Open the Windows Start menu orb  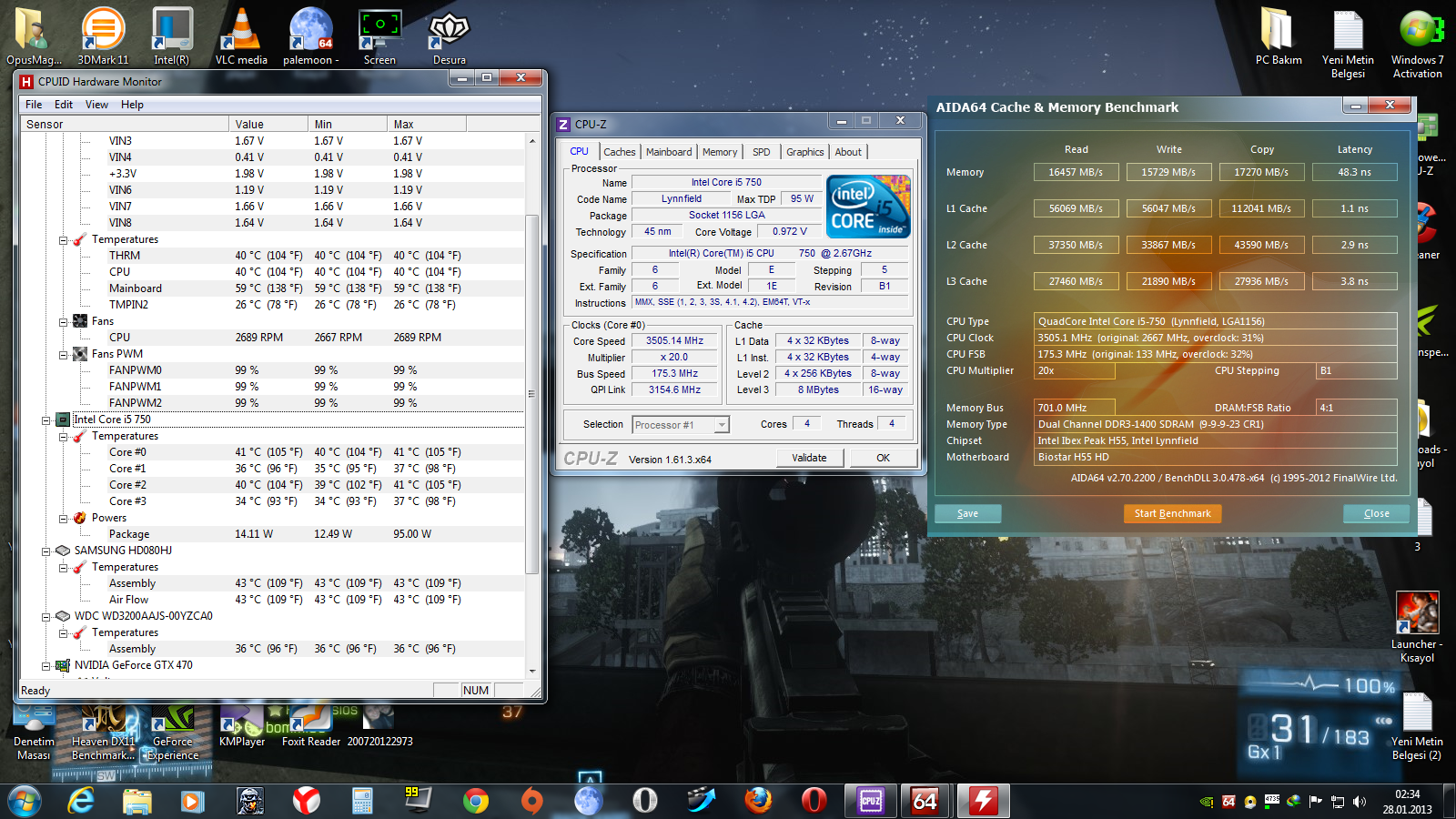point(25,802)
